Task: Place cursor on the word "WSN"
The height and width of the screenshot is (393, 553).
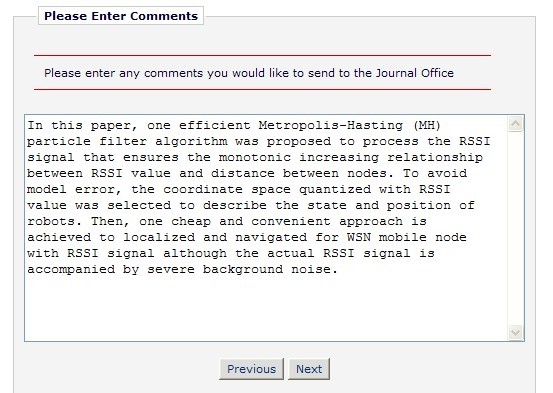Action: click(x=359, y=237)
